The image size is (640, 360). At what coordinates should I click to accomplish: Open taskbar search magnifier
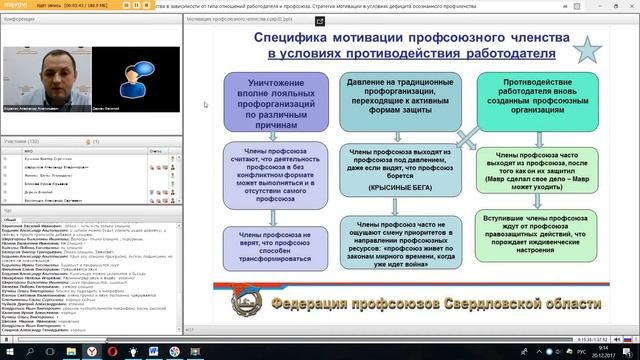(30, 351)
